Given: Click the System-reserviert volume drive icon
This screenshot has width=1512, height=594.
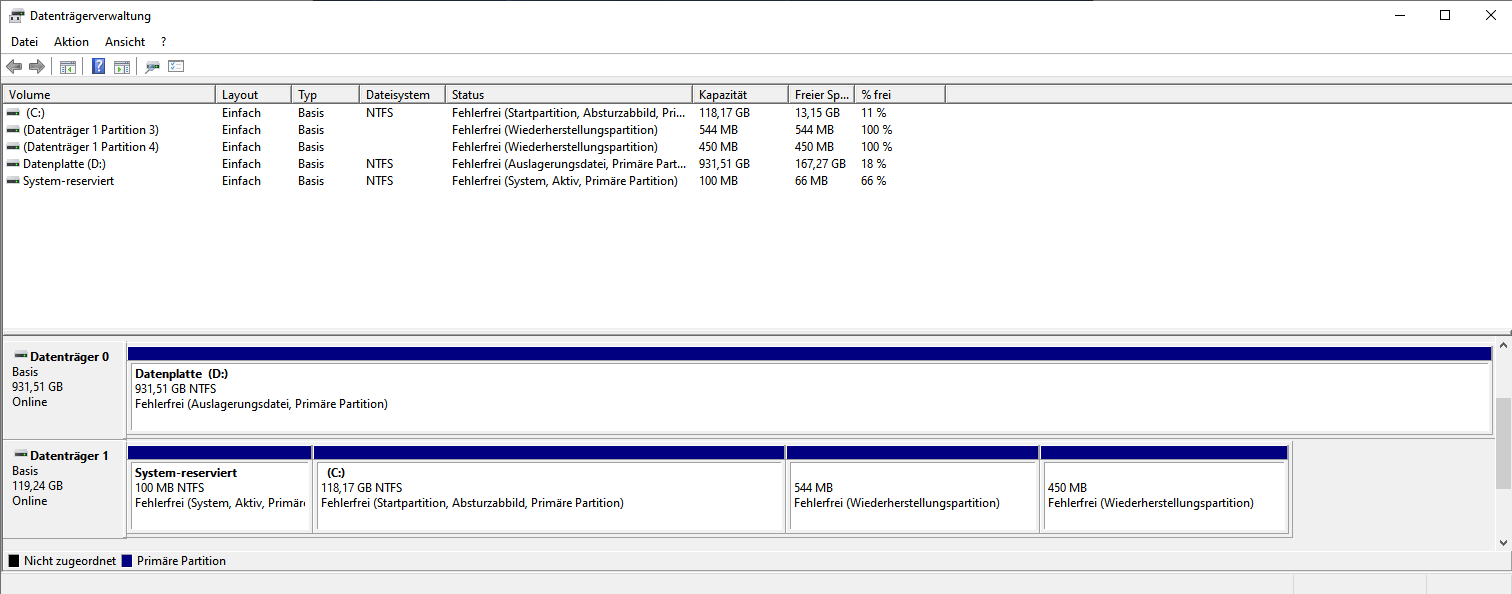Looking at the screenshot, I should (13, 181).
